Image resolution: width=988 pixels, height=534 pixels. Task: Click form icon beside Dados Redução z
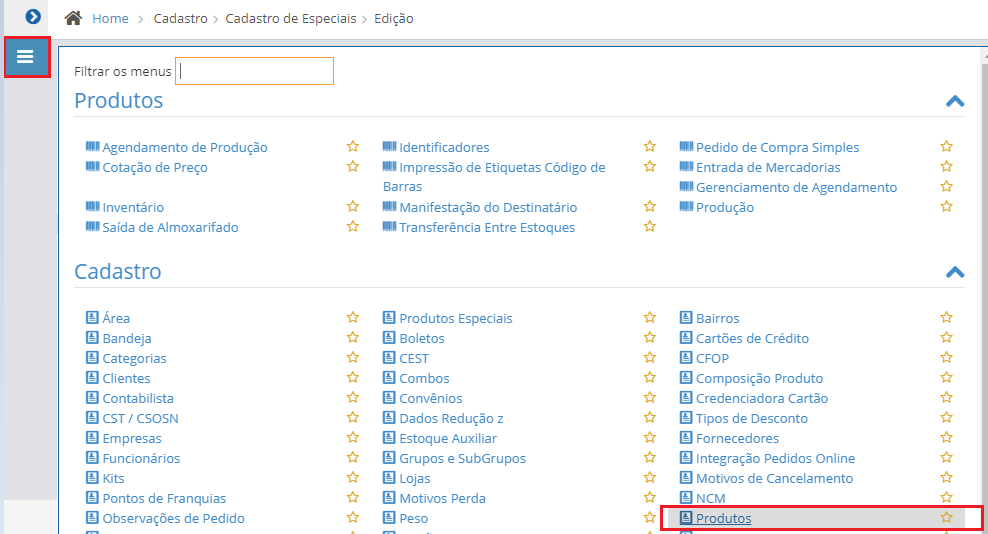click(x=389, y=417)
